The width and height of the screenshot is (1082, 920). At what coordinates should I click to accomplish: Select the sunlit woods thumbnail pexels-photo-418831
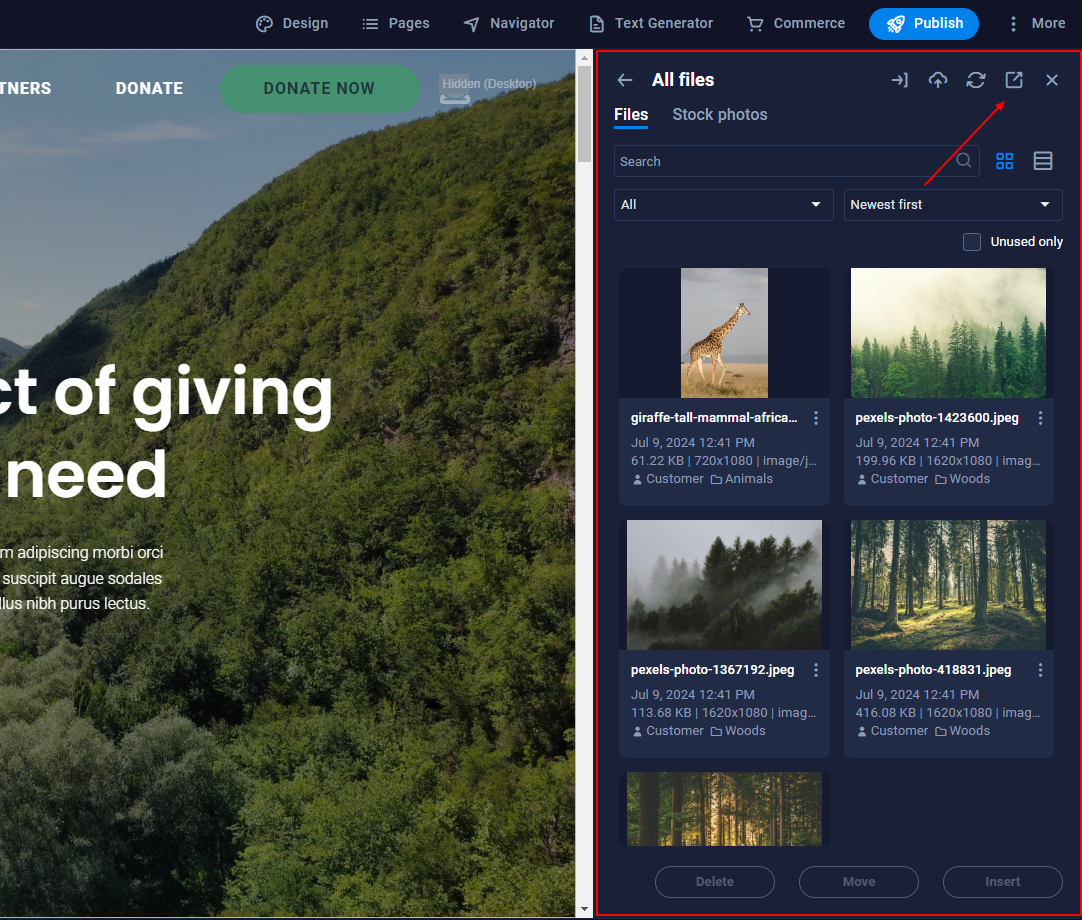click(948, 585)
